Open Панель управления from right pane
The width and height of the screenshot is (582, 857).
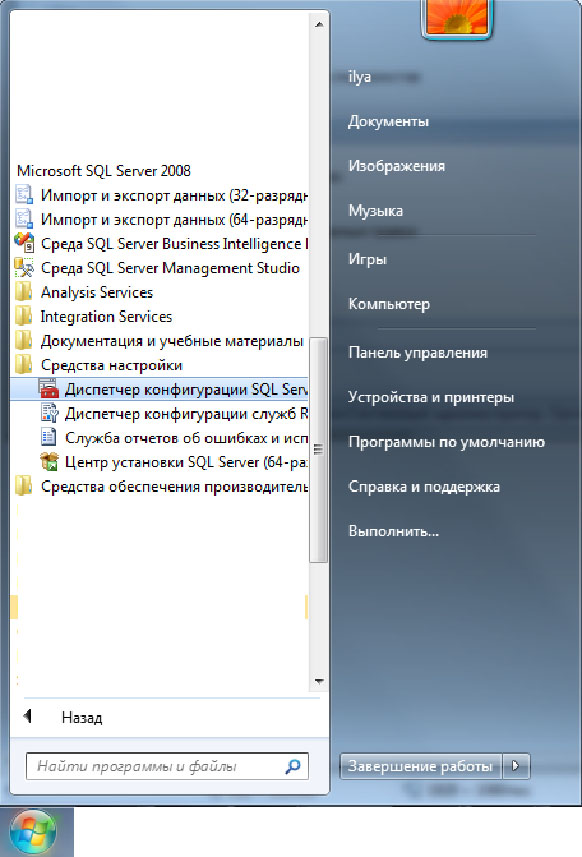pyautogui.click(x=418, y=353)
